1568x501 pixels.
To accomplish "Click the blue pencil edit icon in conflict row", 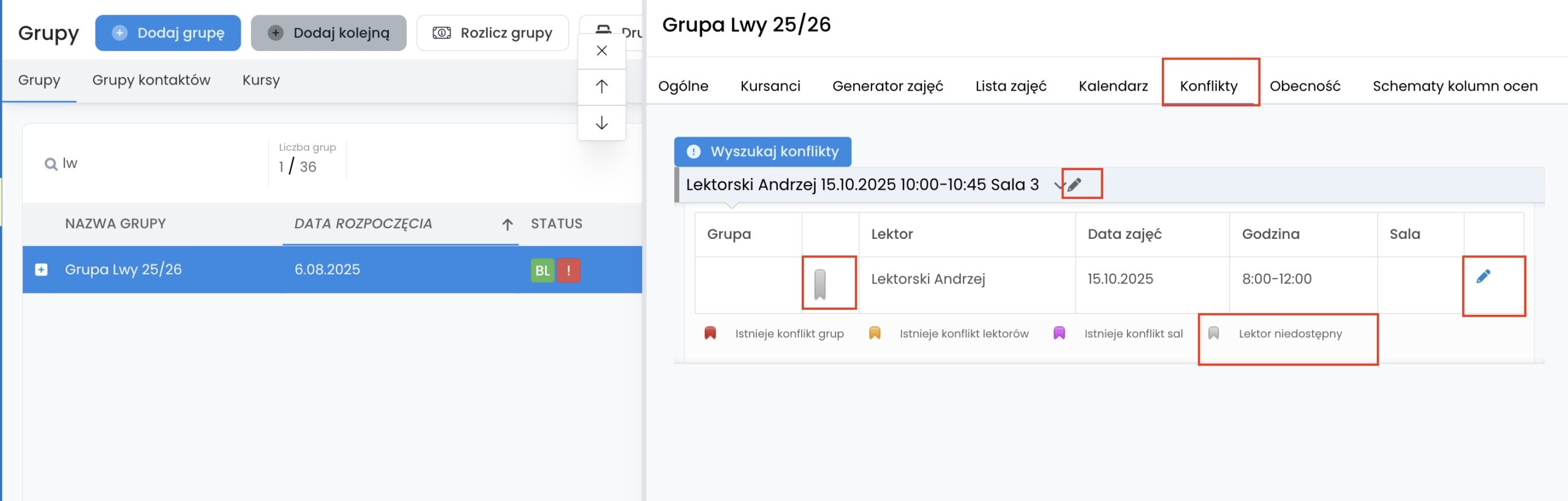I will (1483, 277).
